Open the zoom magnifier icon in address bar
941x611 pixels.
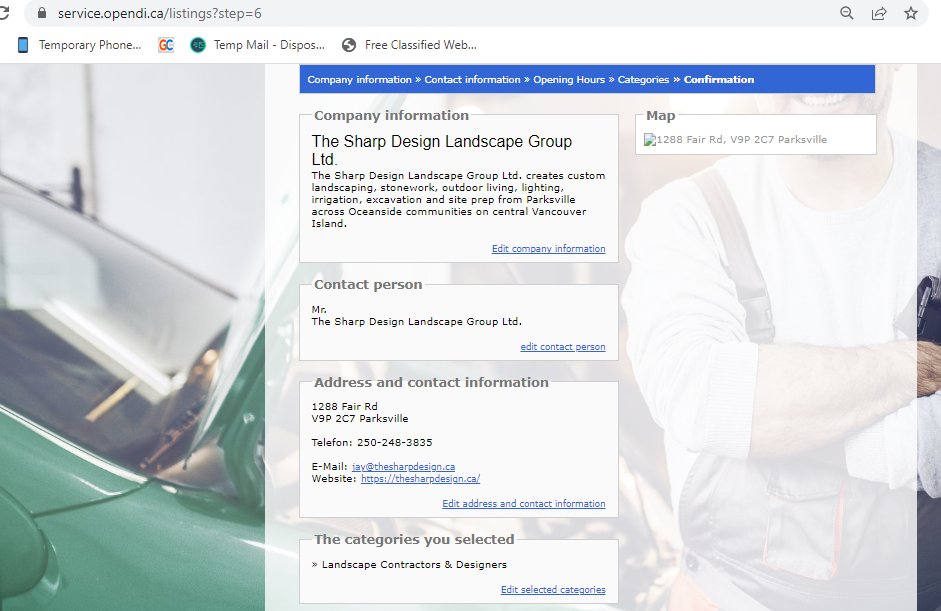click(846, 13)
